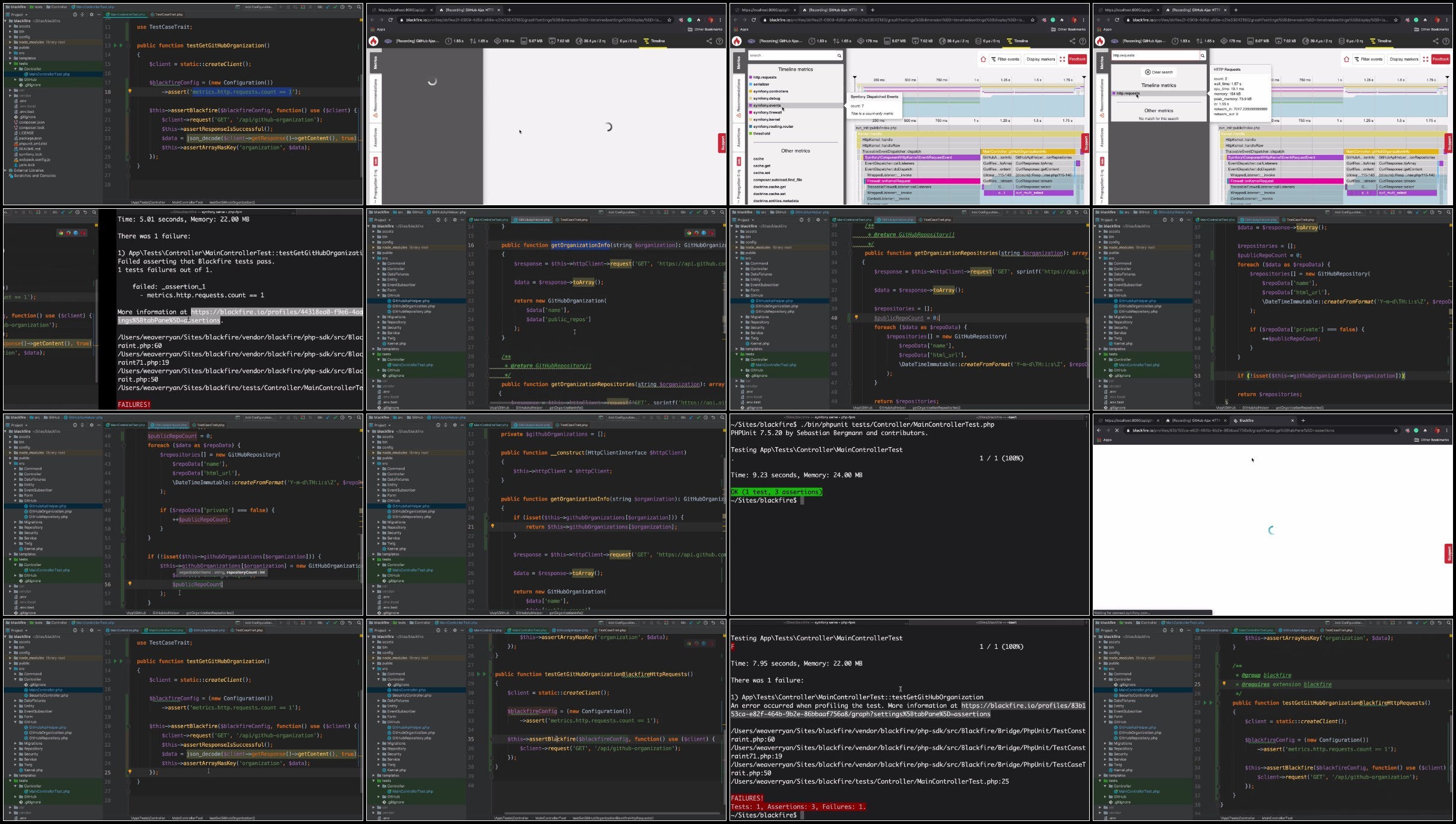The height and width of the screenshot is (824, 1456).
Task: Run testGetGitHubOrganizationBlackfireHttpRequests from the line 27 gutter arrow
Action: pos(1206,703)
